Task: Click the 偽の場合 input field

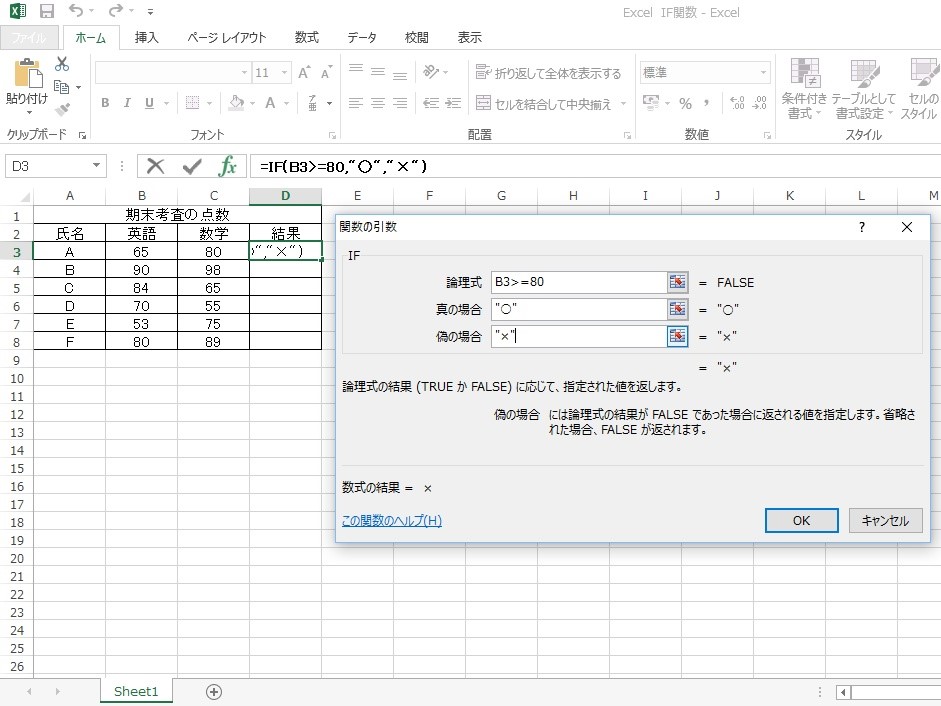Action: tap(578, 337)
